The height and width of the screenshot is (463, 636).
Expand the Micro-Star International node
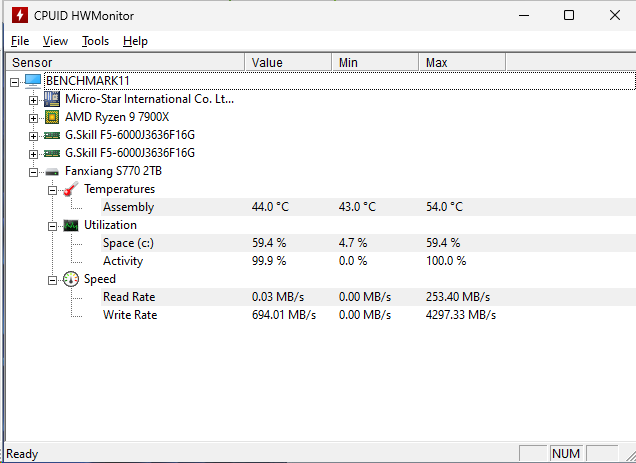(x=34, y=100)
